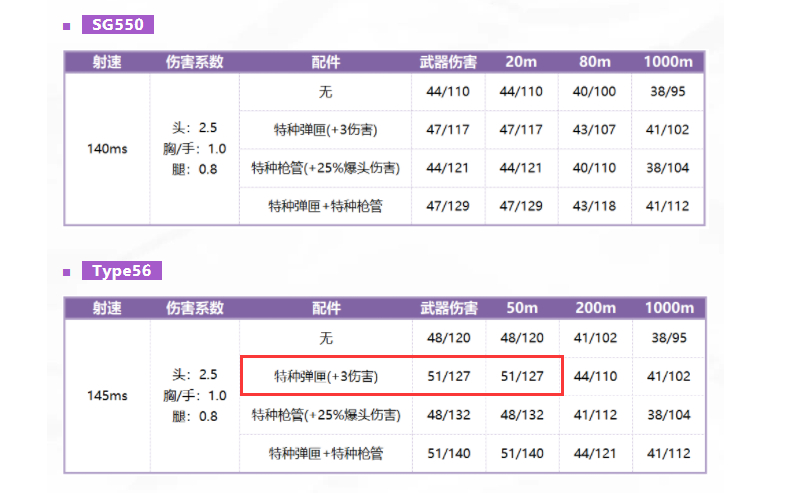789x493 pixels.
Task: Select the 伤害系数 header in SG550 table
Action: 195,62
